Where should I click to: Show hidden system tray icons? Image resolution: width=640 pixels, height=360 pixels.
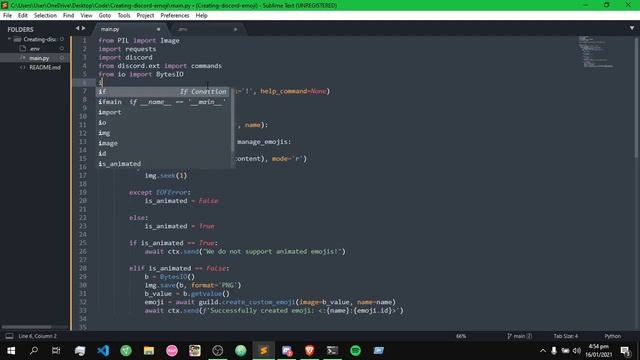[542, 351]
